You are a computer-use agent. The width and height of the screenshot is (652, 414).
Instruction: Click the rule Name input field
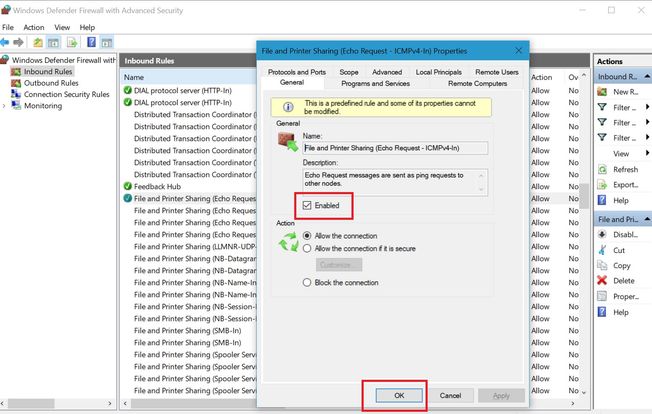(395, 148)
